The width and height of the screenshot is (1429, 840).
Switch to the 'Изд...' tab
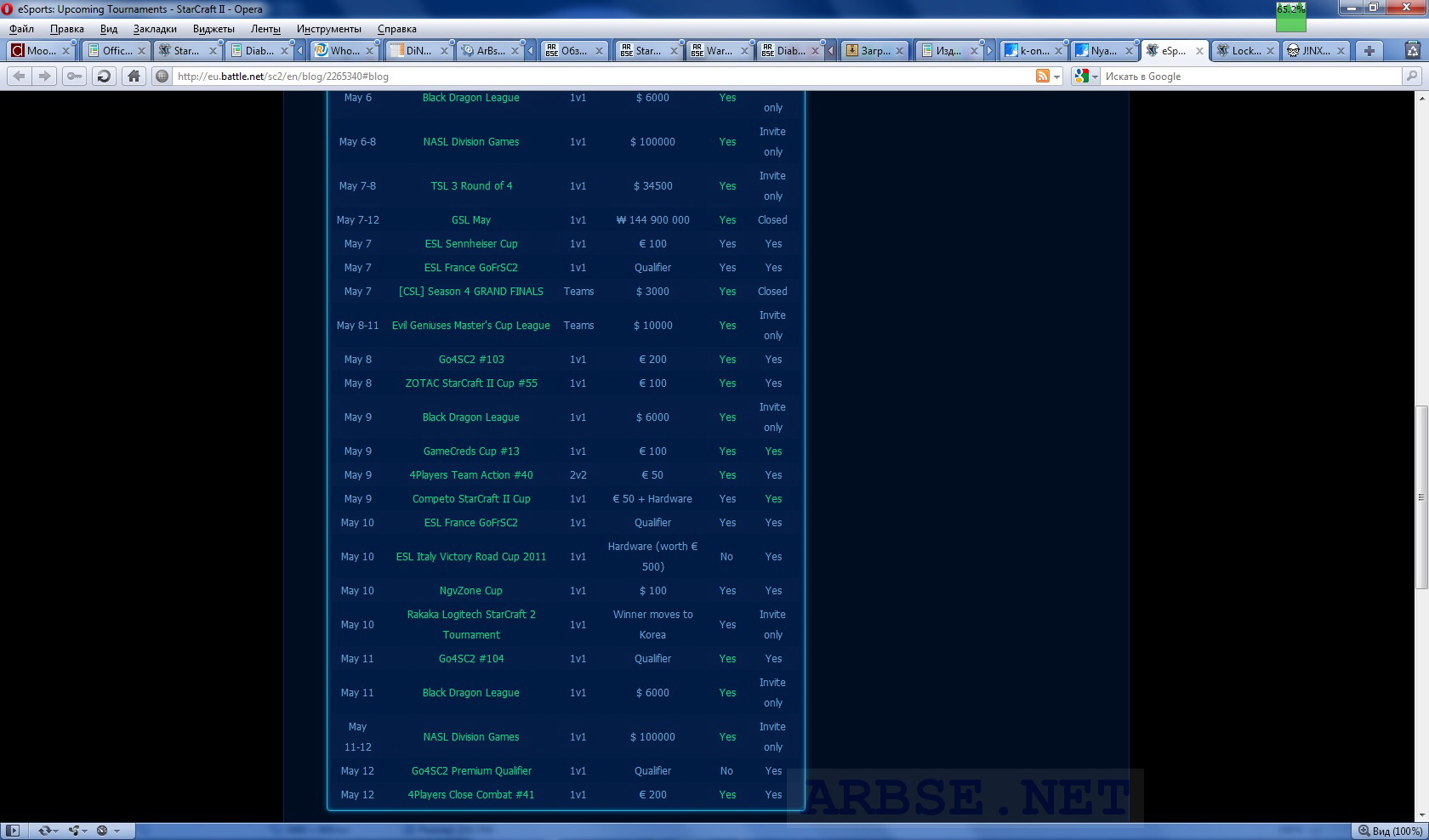tap(948, 51)
